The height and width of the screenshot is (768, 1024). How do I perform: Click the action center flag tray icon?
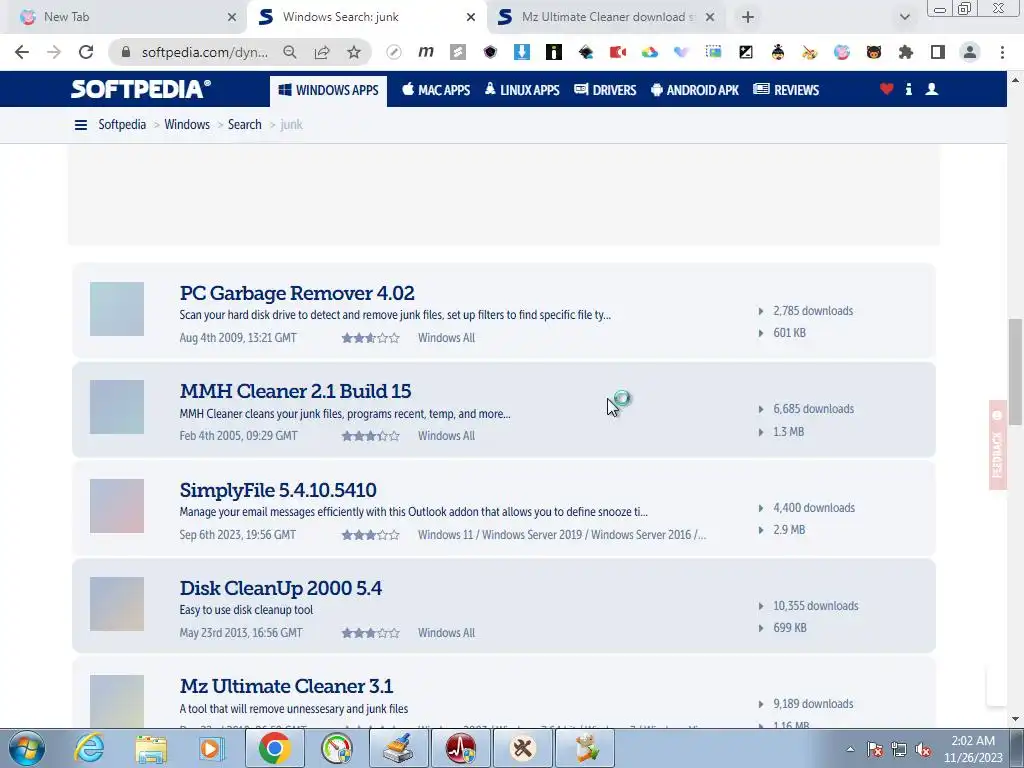click(875, 750)
